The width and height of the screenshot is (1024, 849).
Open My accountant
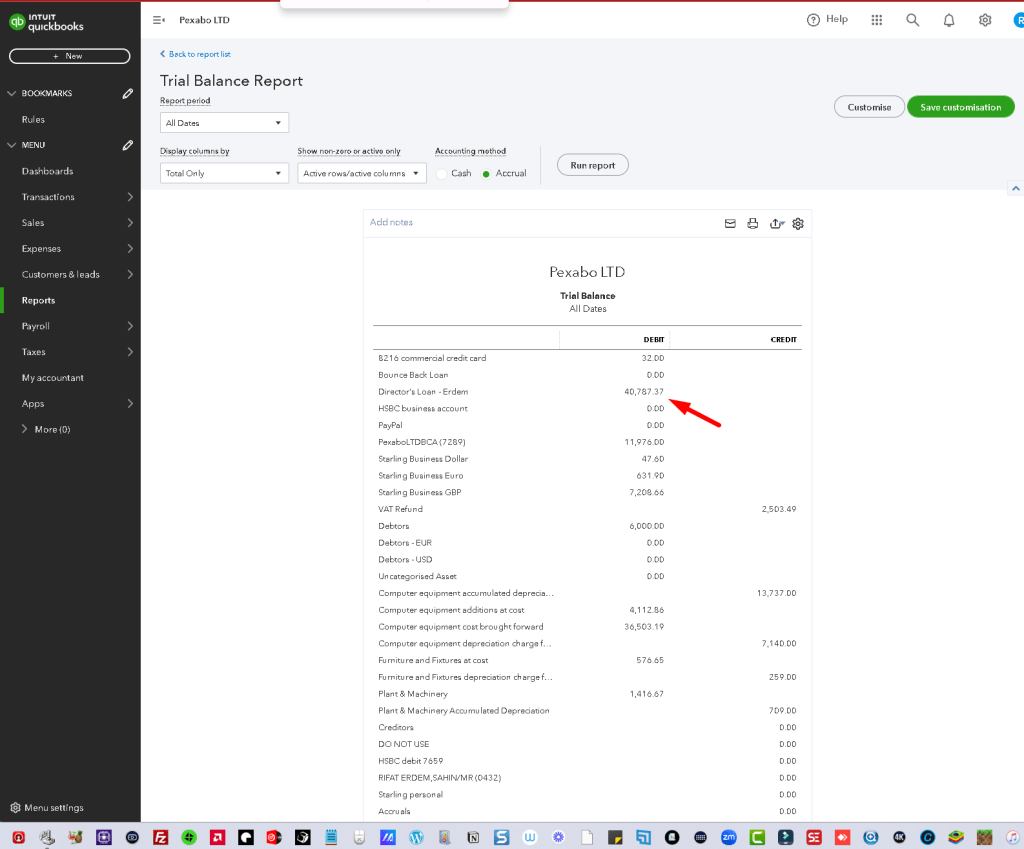(x=53, y=377)
